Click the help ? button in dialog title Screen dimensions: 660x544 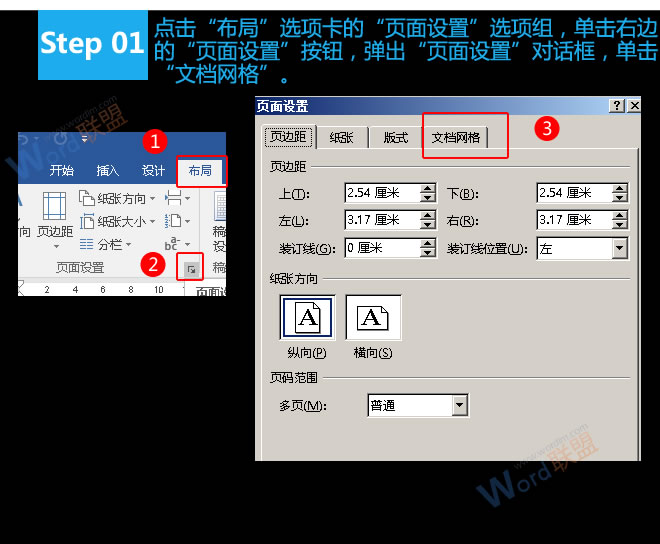pos(617,106)
